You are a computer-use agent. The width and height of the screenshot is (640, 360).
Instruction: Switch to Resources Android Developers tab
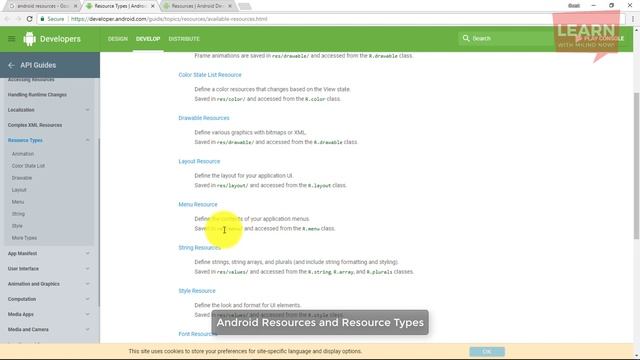[x=198, y=6]
